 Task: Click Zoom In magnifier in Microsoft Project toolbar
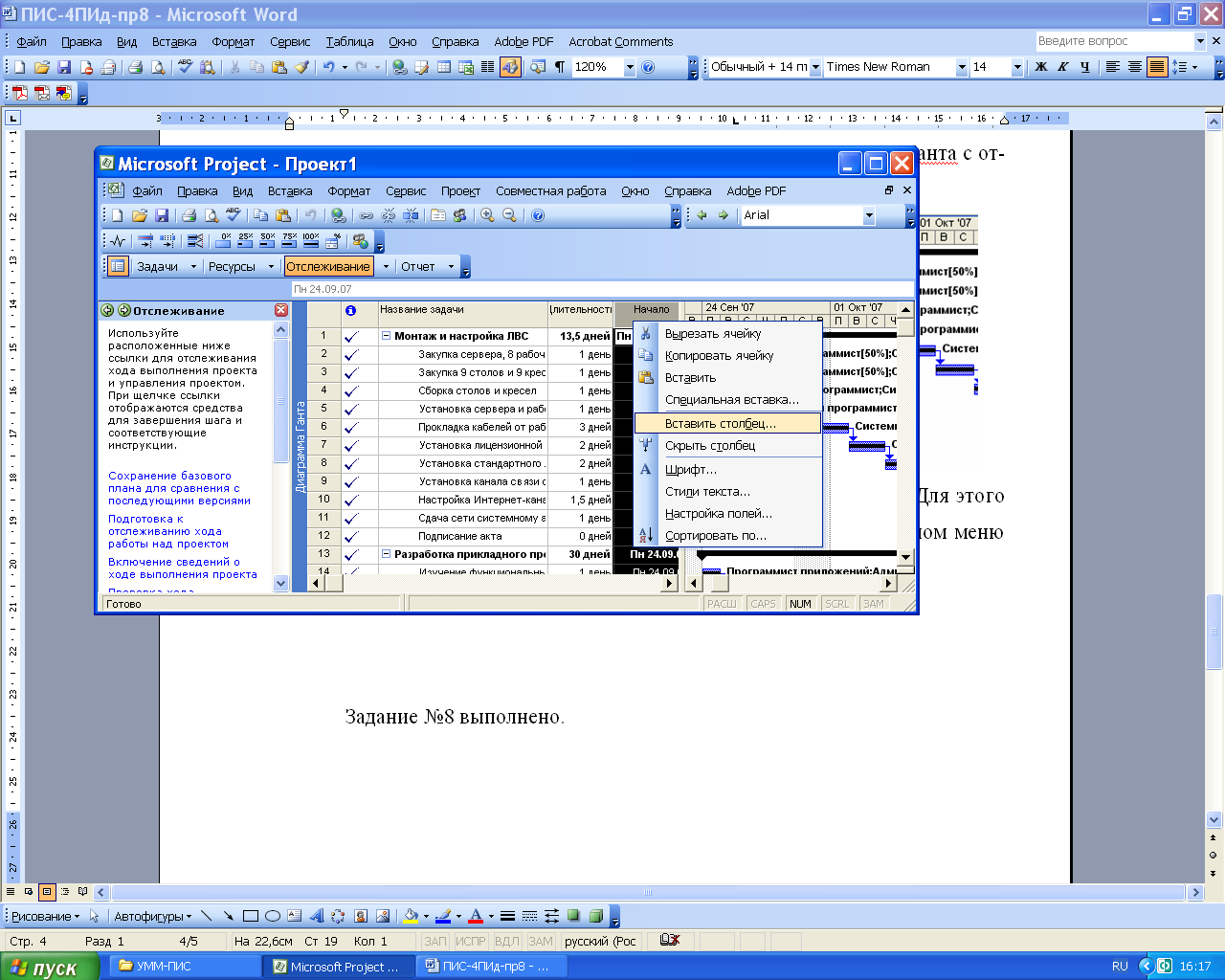[x=488, y=215]
